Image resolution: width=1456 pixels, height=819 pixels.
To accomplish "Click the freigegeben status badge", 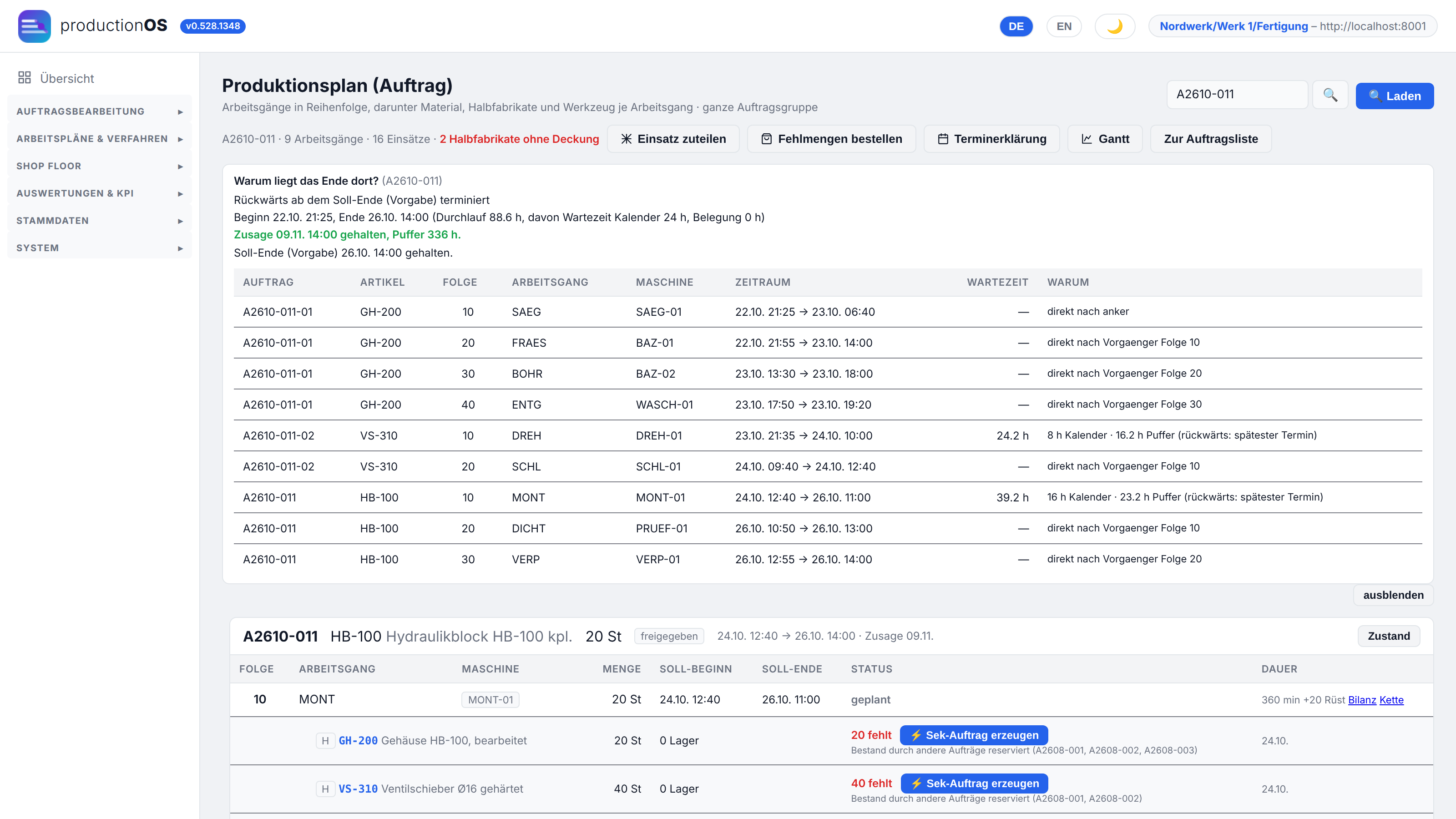I will [669, 636].
